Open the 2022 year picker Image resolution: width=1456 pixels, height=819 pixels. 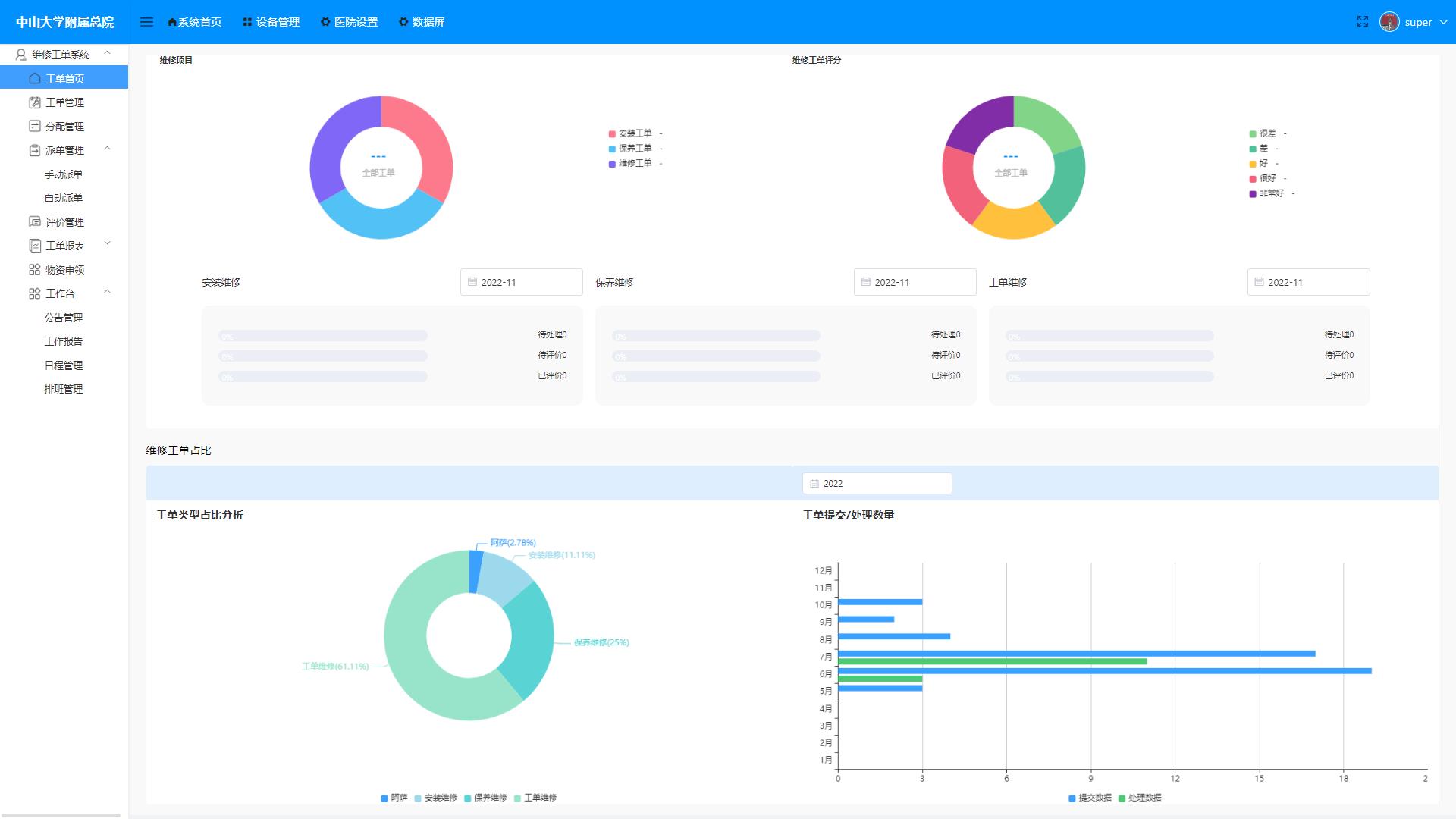(877, 484)
